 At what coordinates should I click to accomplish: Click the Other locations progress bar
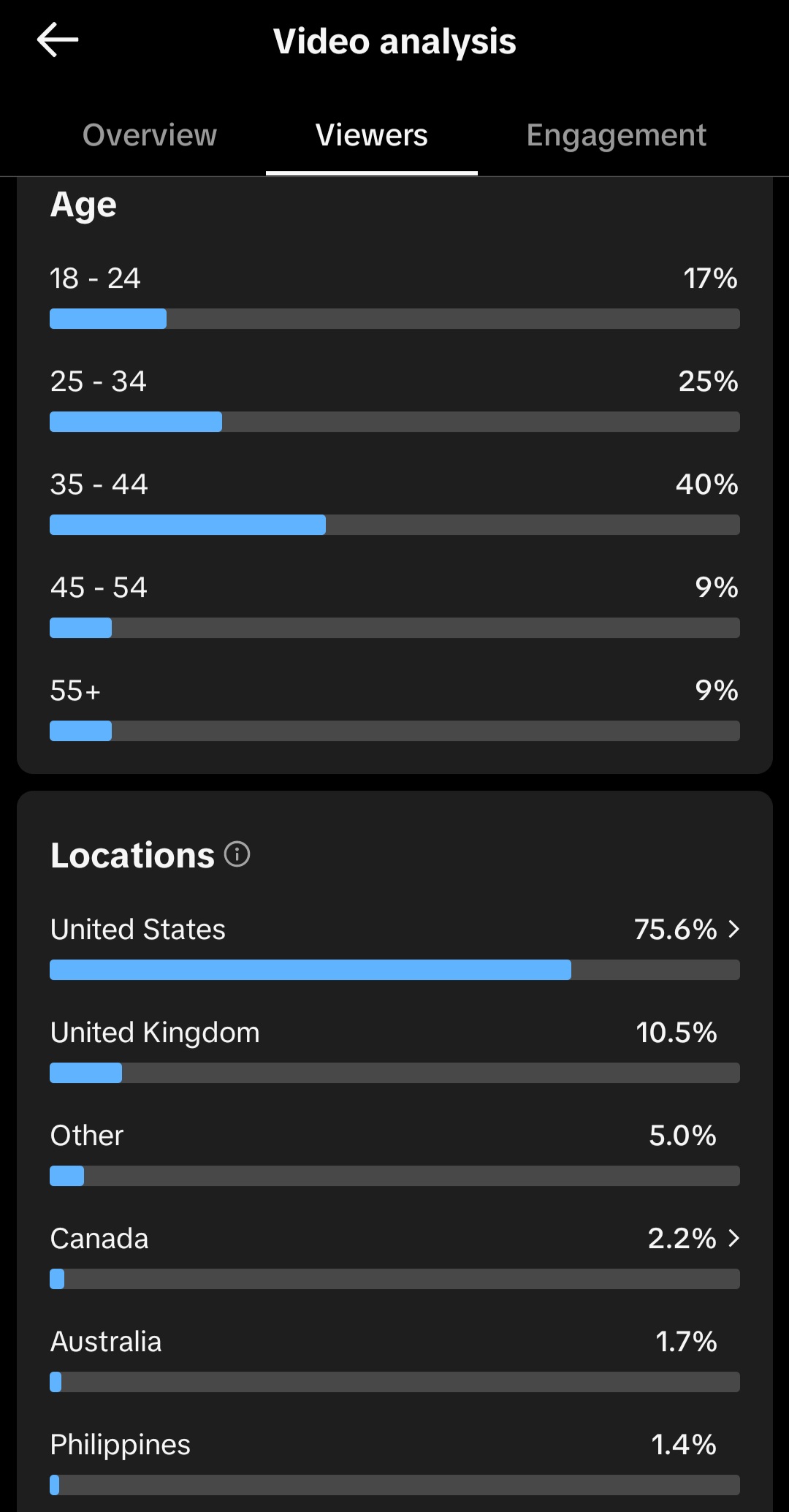pyautogui.click(x=394, y=1176)
